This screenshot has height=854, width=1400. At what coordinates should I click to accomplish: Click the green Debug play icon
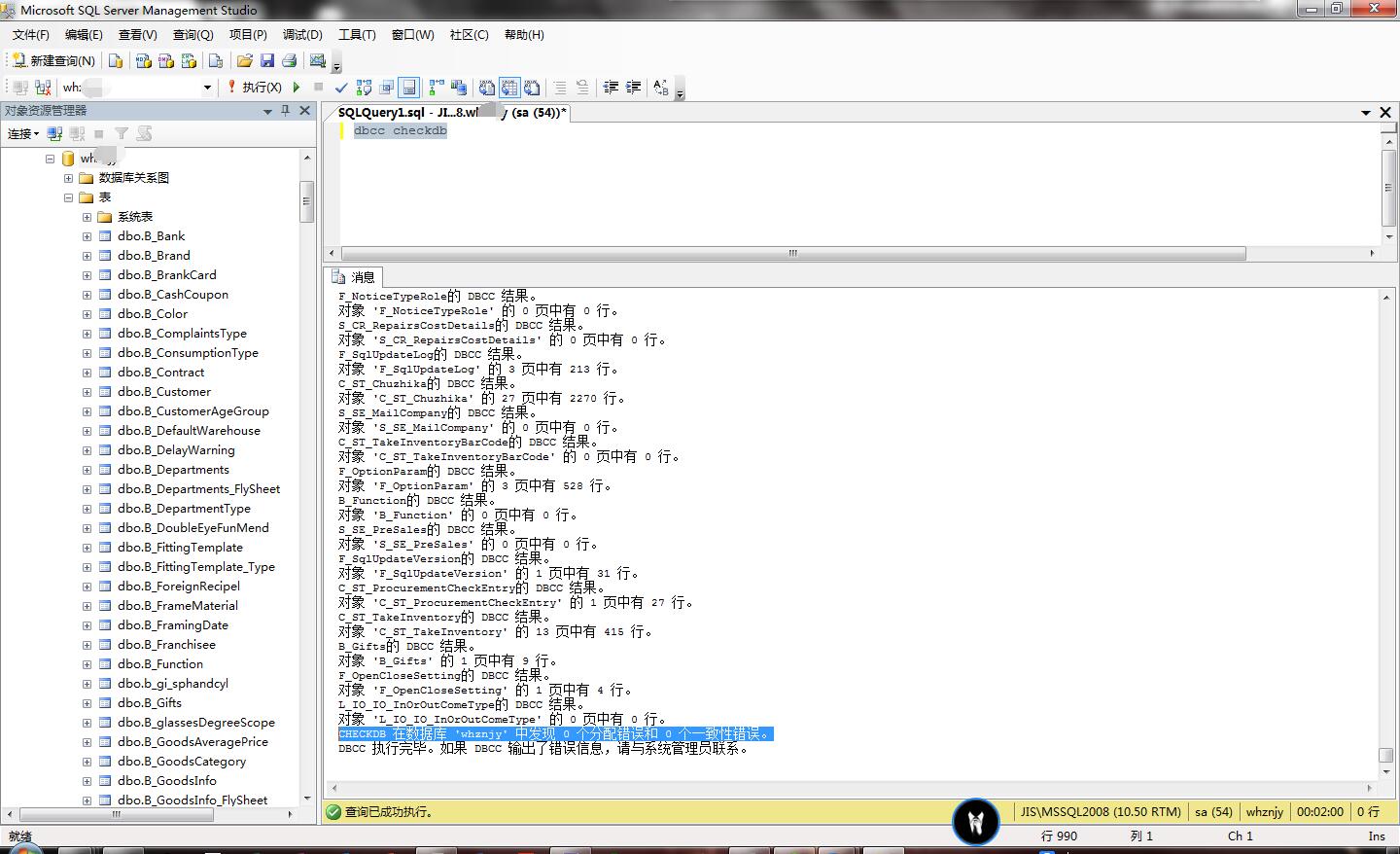297,88
